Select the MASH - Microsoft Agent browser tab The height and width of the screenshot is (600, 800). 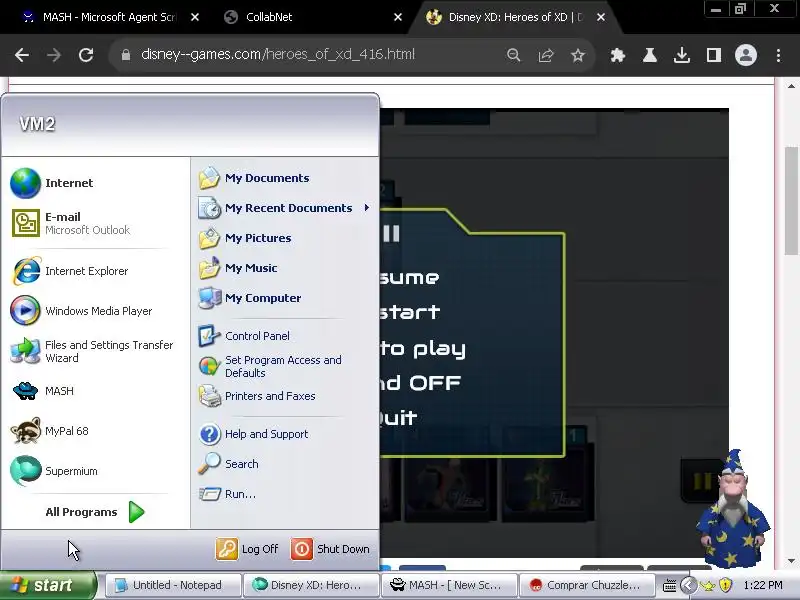[x=108, y=17]
